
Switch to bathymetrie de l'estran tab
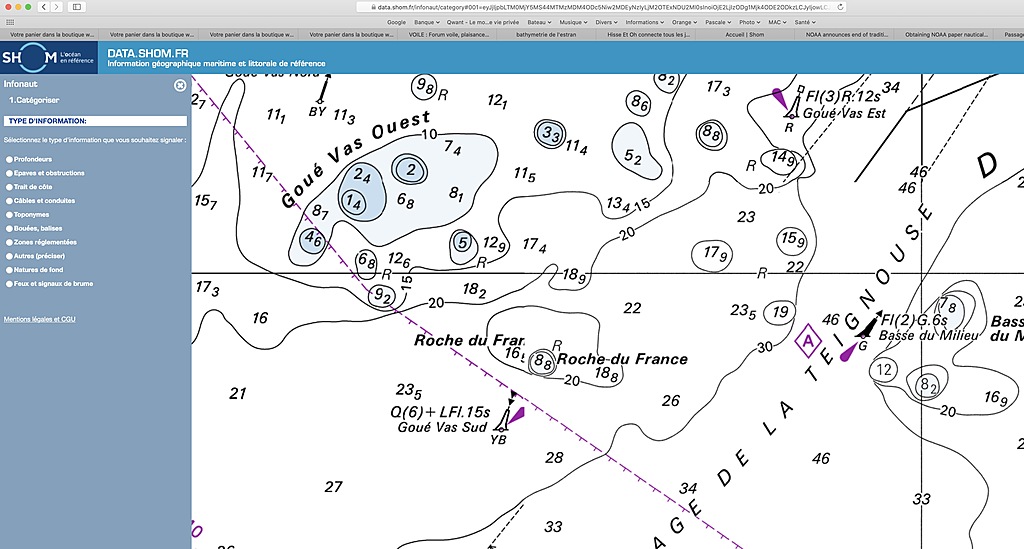(x=547, y=35)
